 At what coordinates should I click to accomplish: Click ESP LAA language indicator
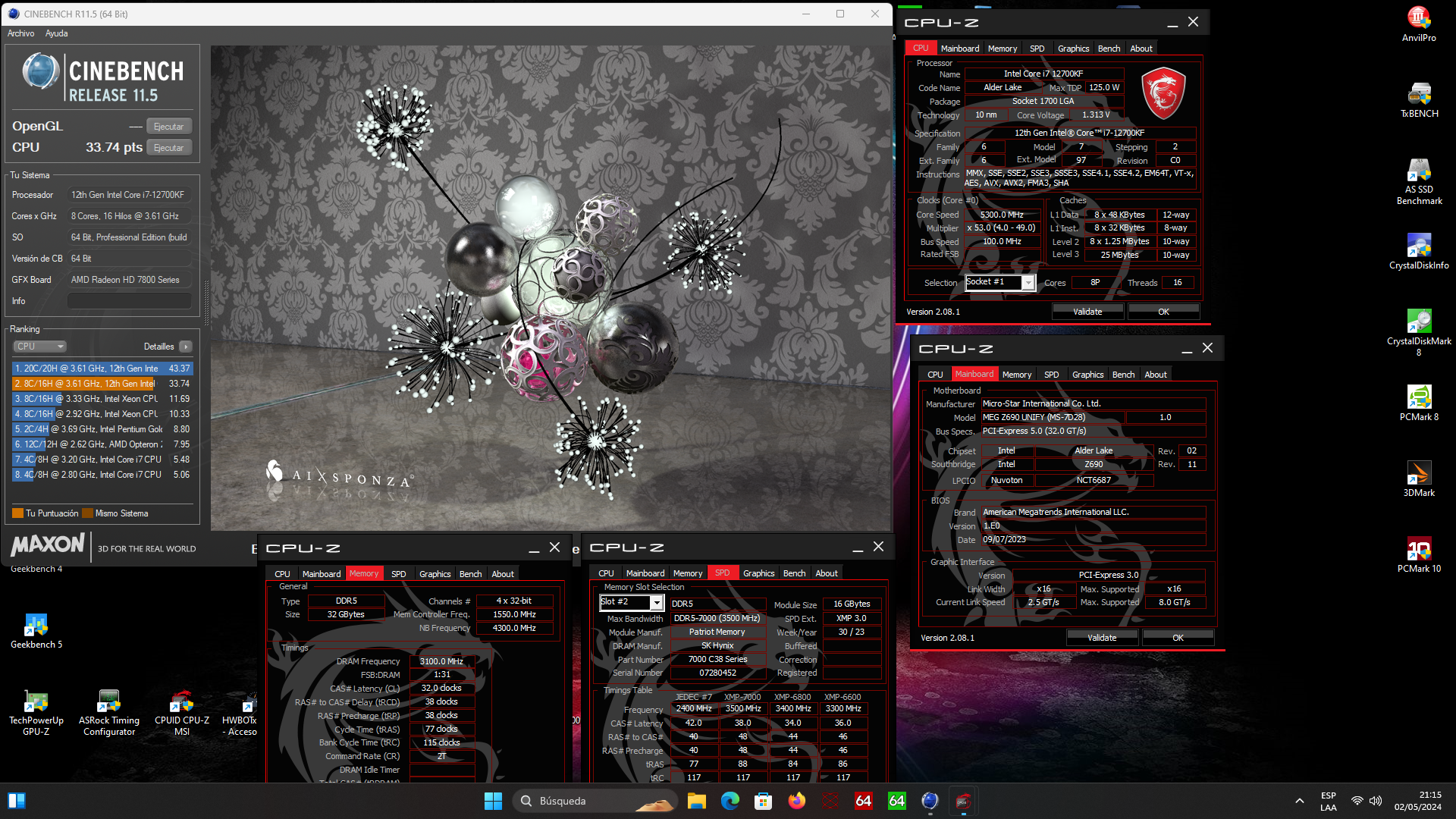[x=1328, y=801]
